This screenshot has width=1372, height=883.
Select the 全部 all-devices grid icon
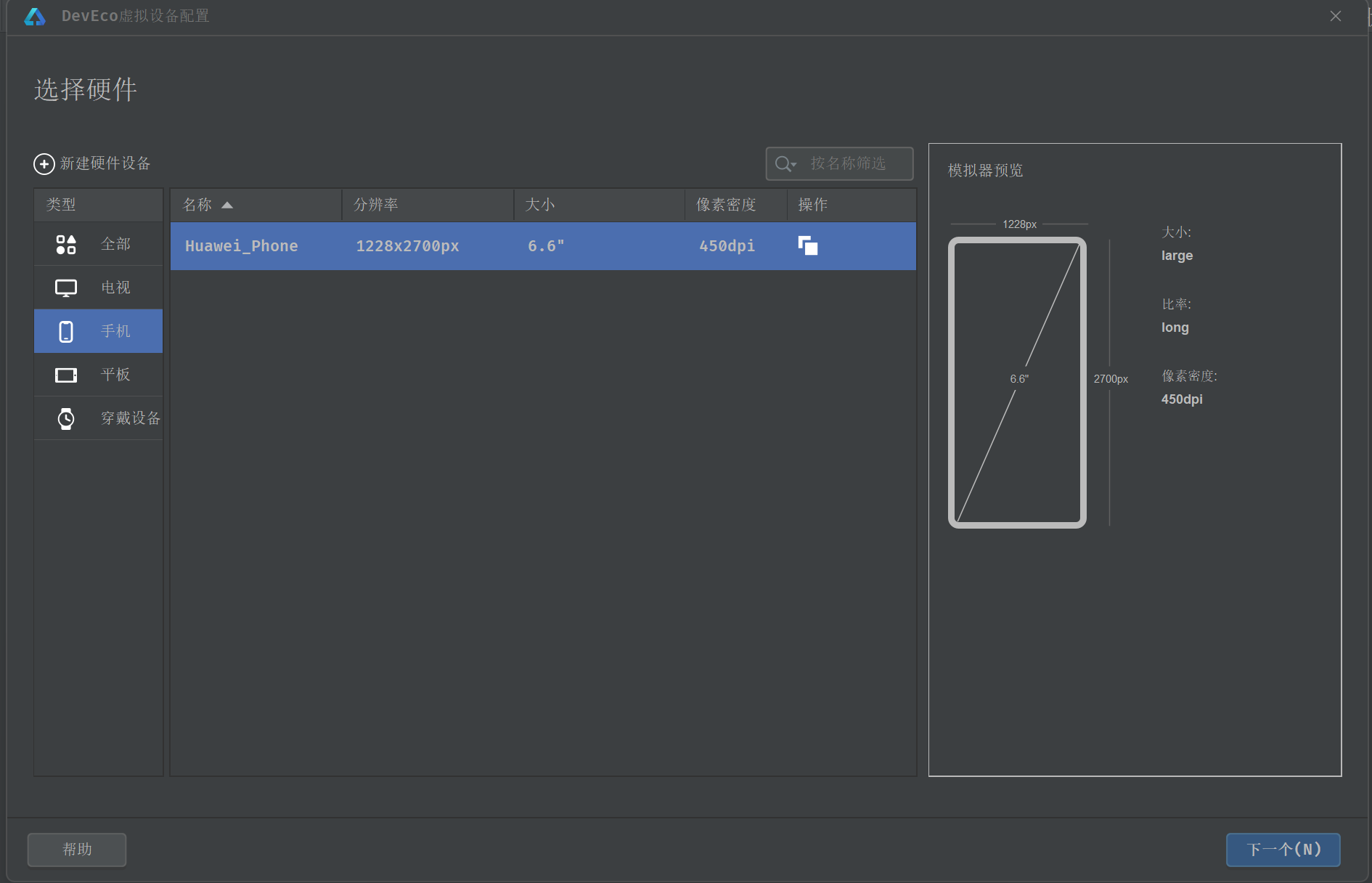click(x=66, y=245)
